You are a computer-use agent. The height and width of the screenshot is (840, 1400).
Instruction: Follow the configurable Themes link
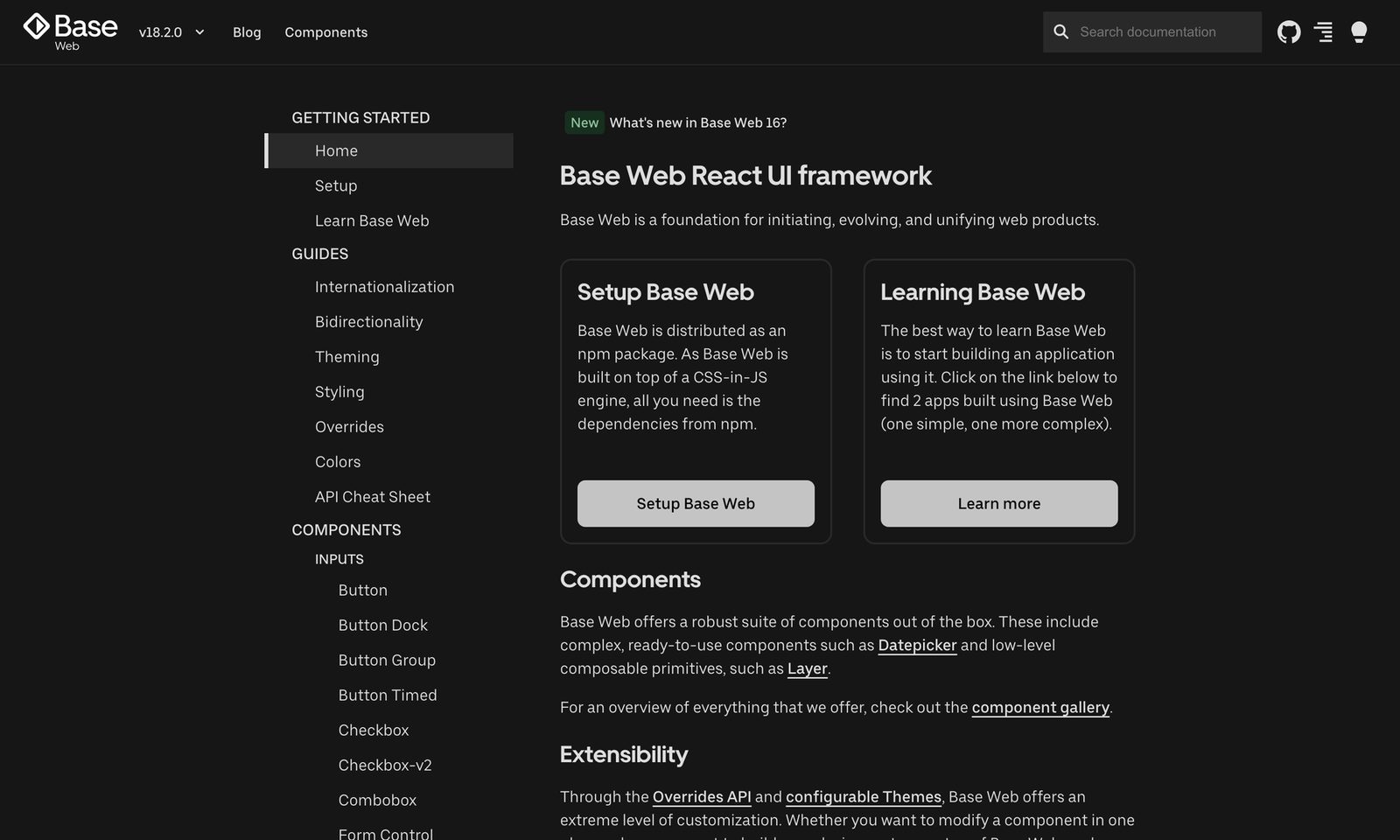[864, 796]
